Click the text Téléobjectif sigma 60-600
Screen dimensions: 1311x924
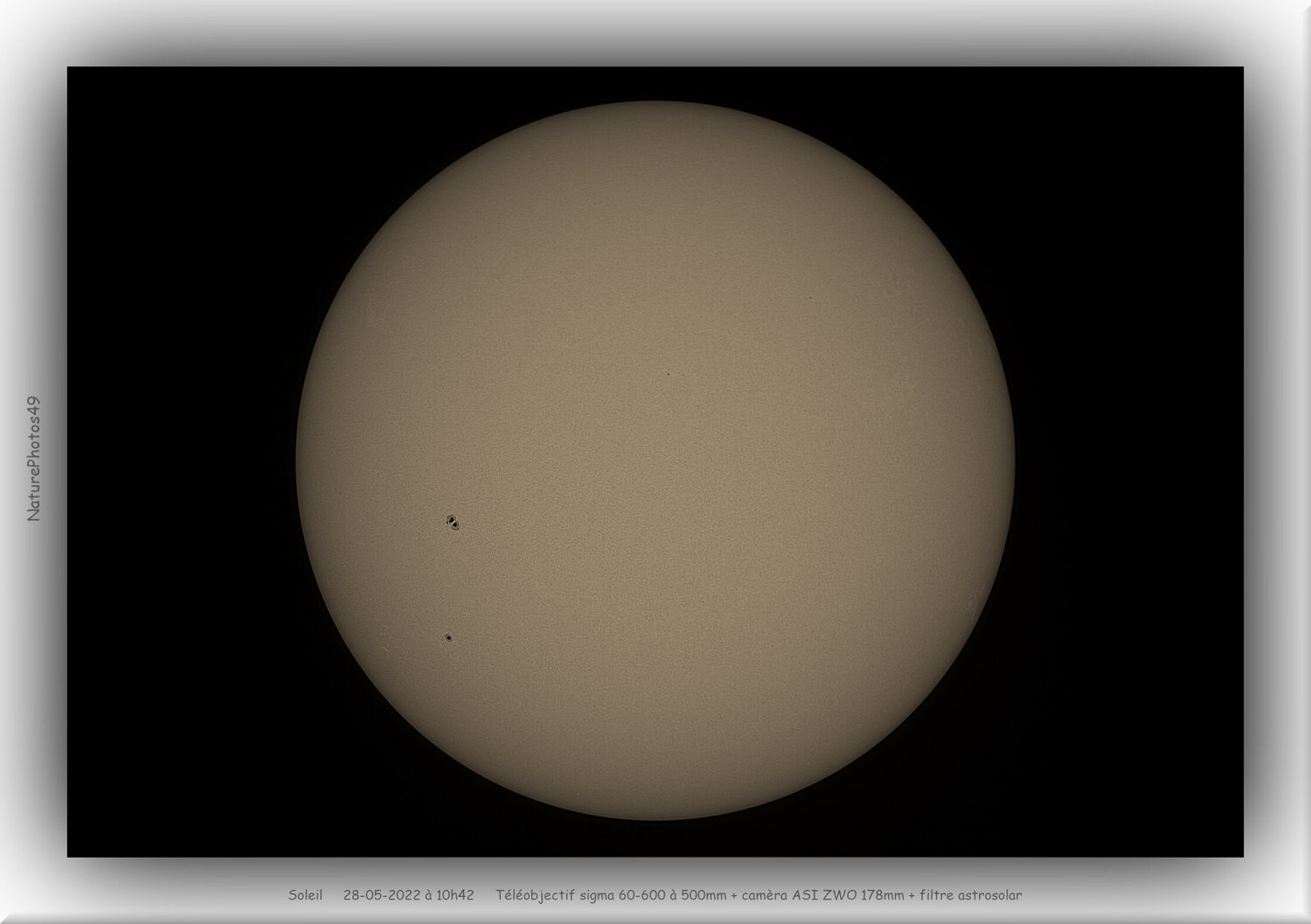[x=581, y=895]
